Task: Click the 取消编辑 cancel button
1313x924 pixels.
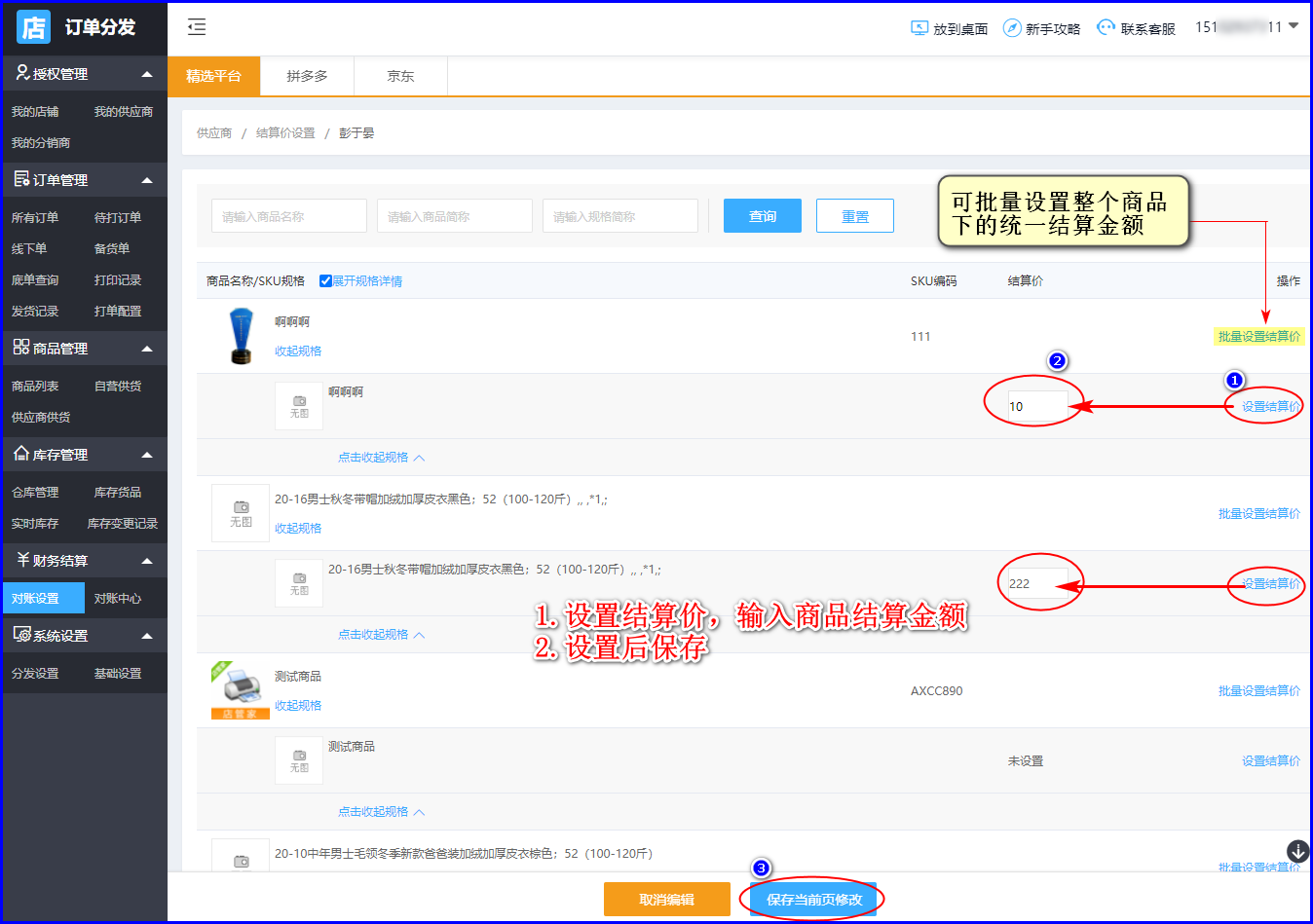Action: [x=666, y=900]
